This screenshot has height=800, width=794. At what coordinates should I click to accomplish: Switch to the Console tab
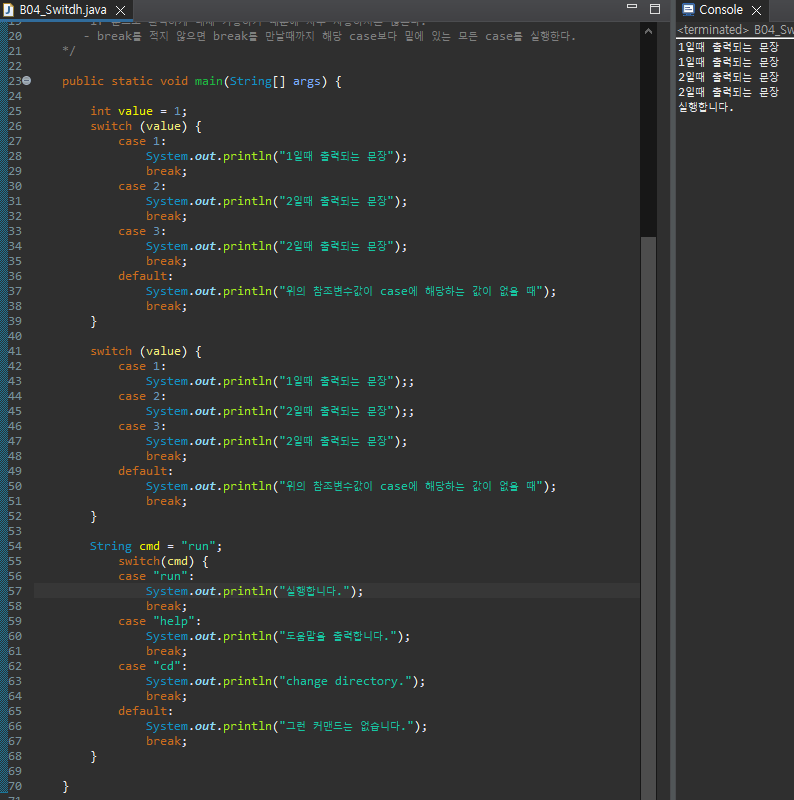point(720,10)
